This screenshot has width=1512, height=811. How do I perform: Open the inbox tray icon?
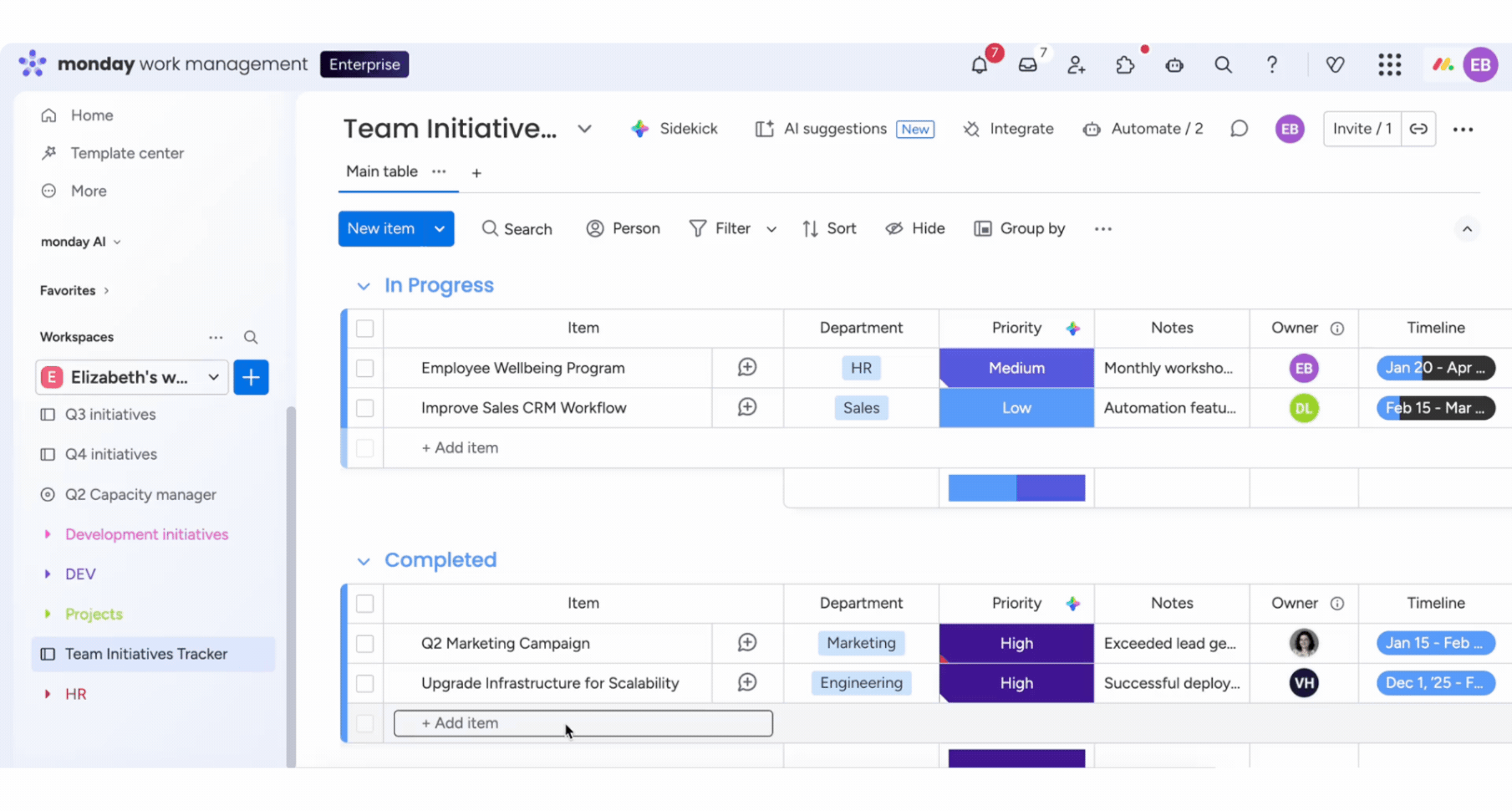[x=1027, y=65]
